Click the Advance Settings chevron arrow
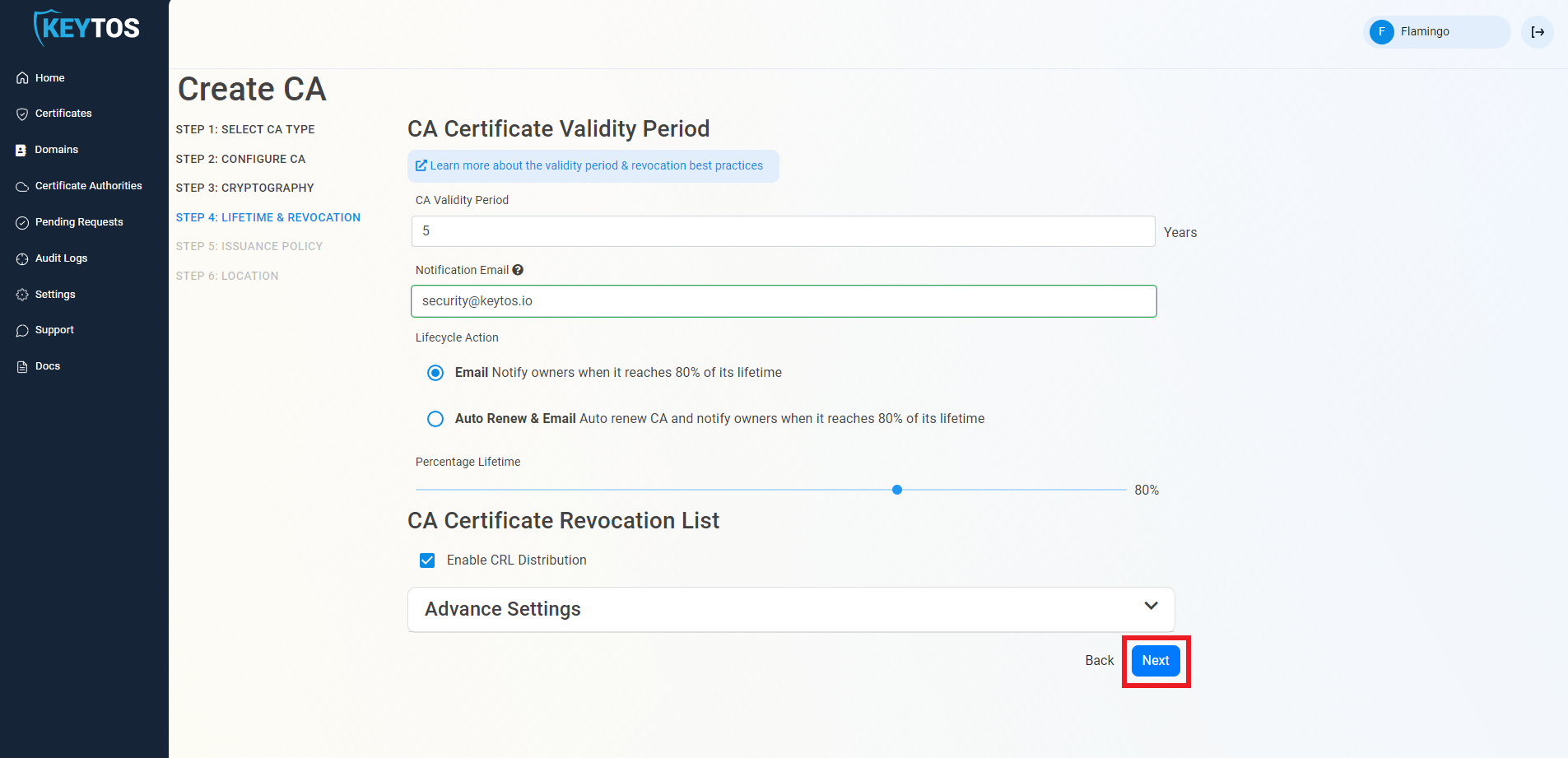Screen dimensions: 1568x758 [1151, 606]
